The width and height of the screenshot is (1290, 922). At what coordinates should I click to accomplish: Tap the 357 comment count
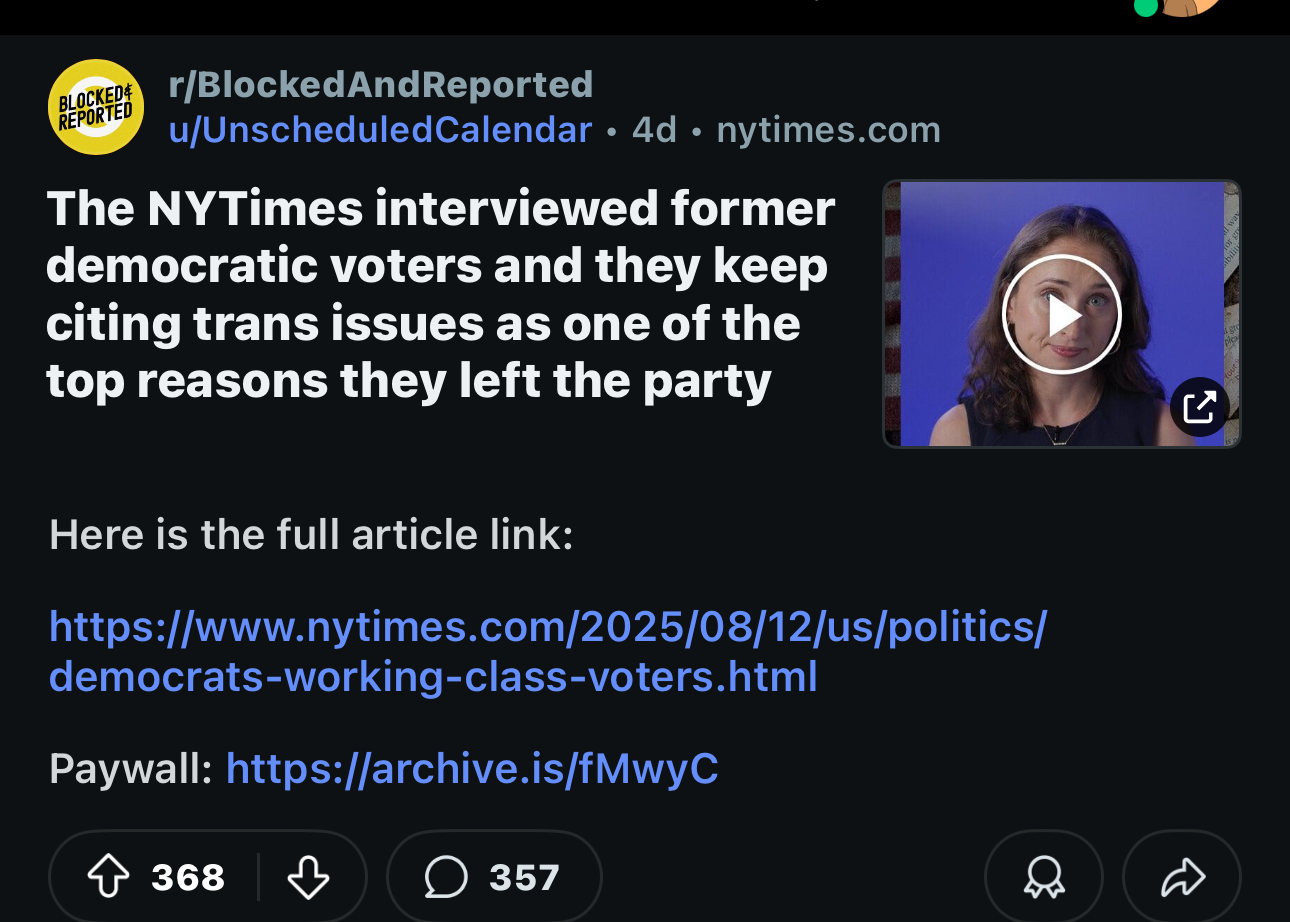[x=524, y=878]
